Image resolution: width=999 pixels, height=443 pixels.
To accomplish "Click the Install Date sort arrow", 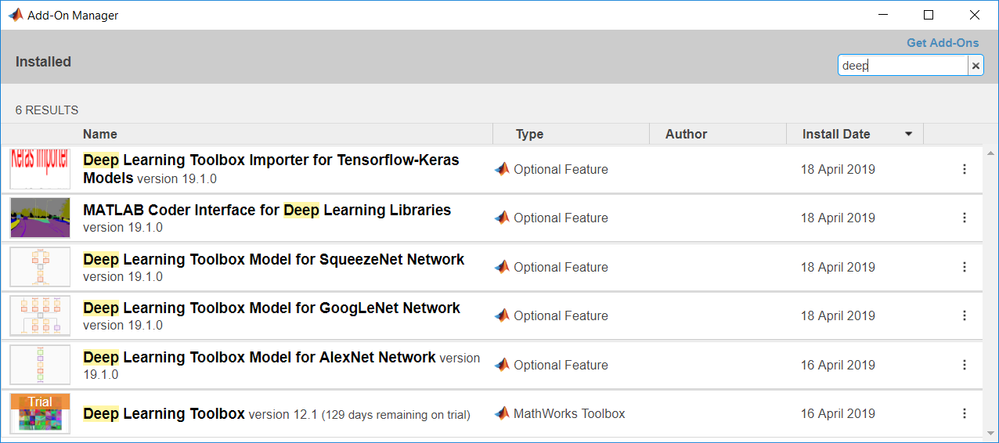I will pyautogui.click(x=909, y=134).
